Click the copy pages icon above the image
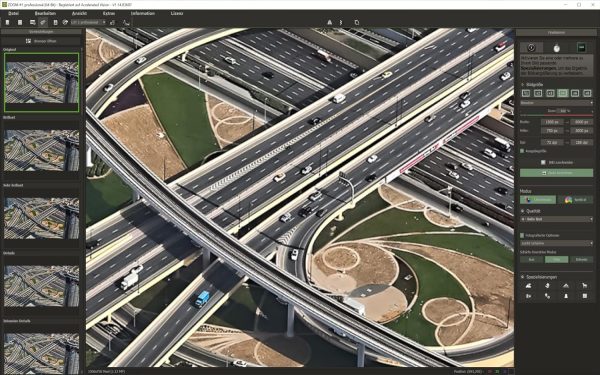 [x=357, y=23]
